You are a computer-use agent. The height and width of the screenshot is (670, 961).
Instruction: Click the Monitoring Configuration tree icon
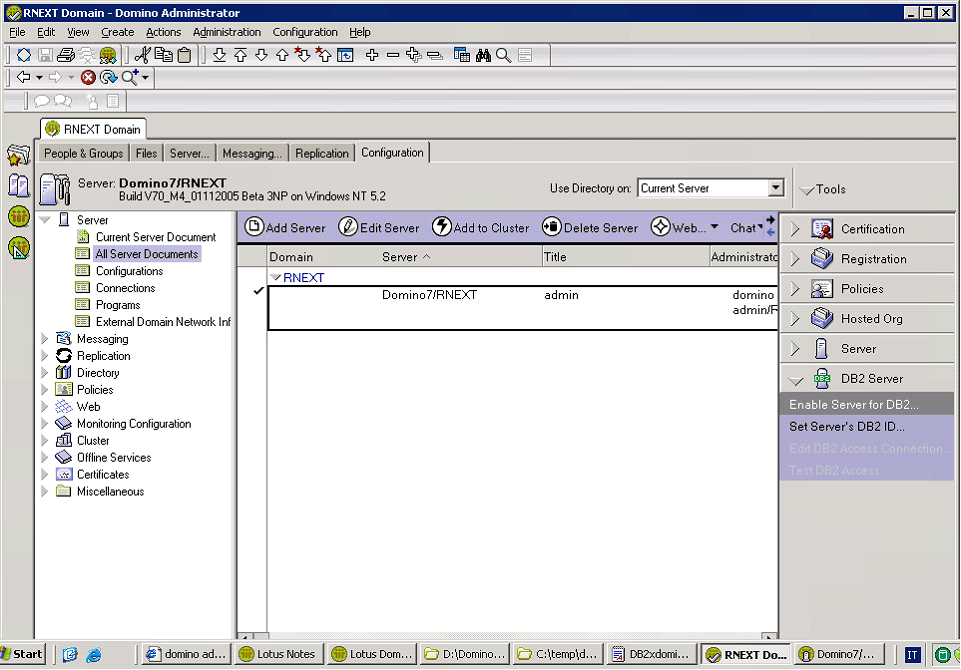click(x=64, y=424)
